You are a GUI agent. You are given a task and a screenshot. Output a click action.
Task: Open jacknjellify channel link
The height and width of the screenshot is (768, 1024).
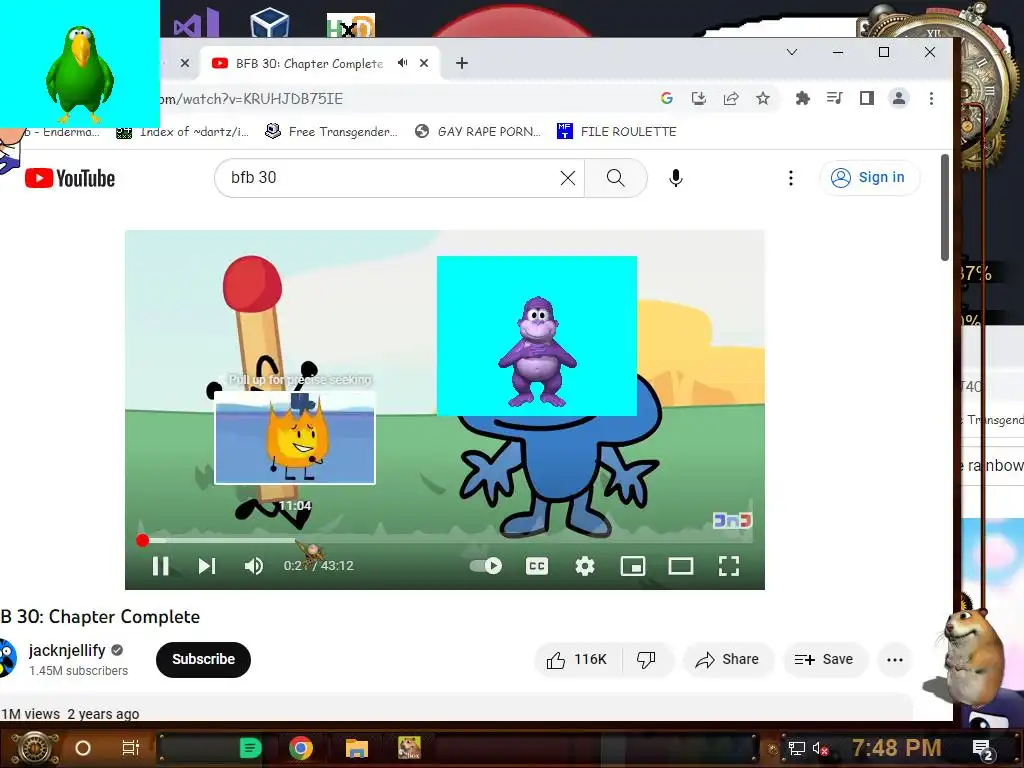tap(67, 650)
